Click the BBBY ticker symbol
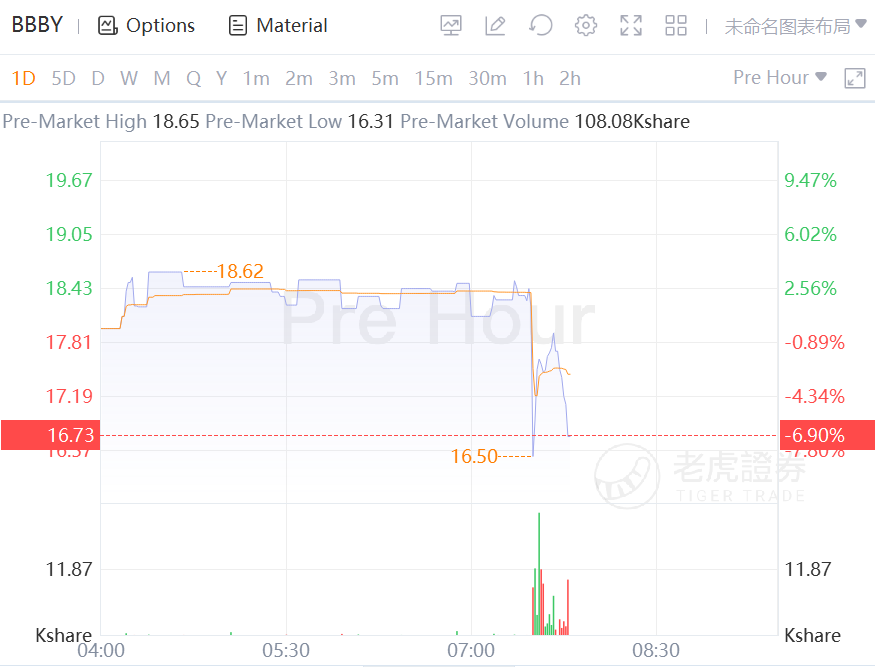Image resolution: width=875 pixels, height=667 pixels. tap(37, 25)
